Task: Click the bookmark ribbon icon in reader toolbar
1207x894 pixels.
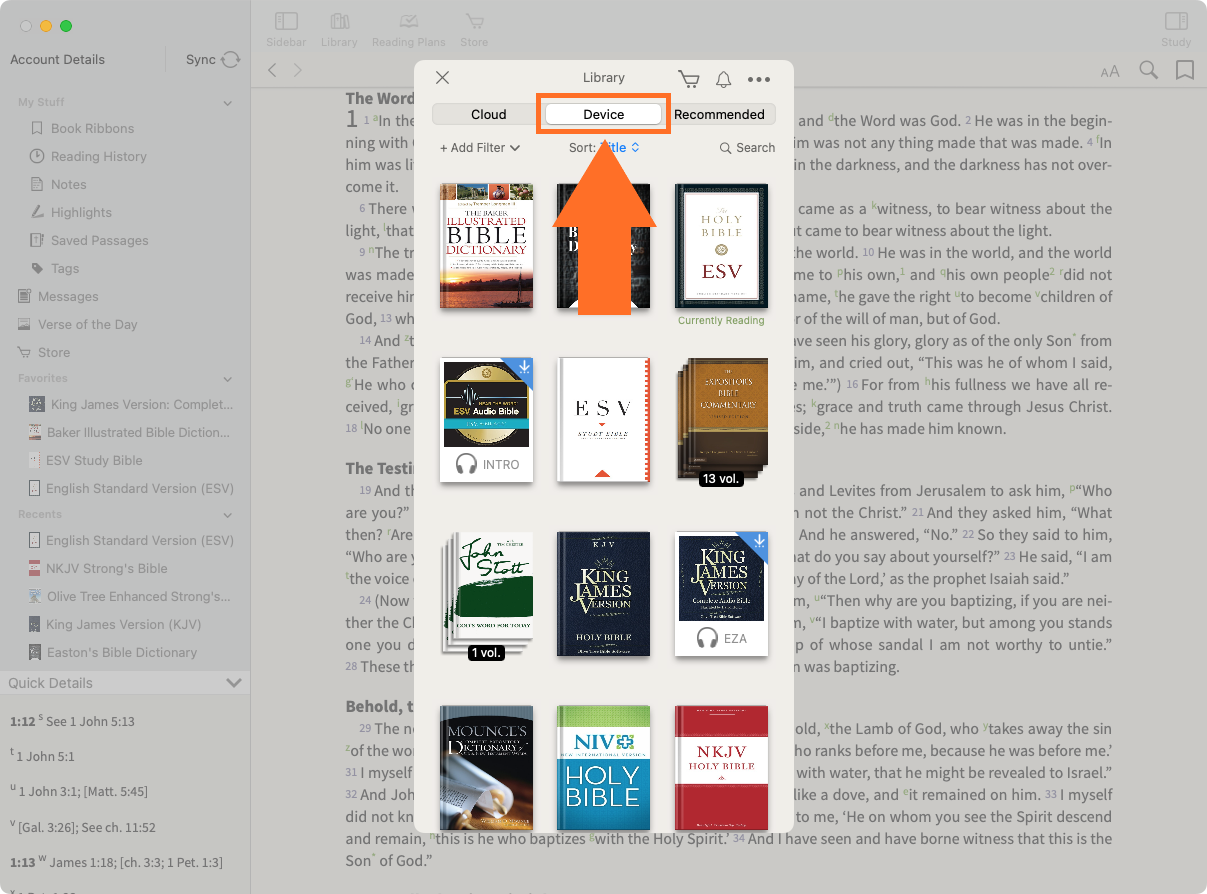Action: tap(1185, 70)
